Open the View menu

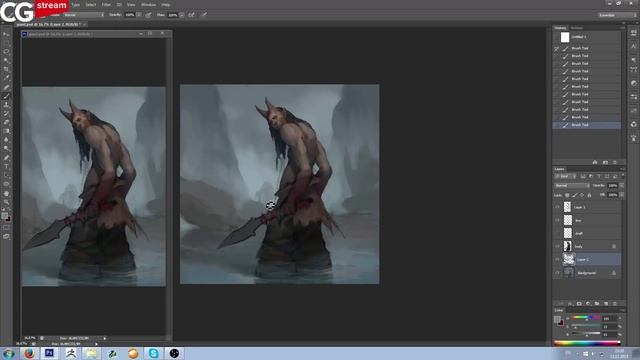click(131, 4)
